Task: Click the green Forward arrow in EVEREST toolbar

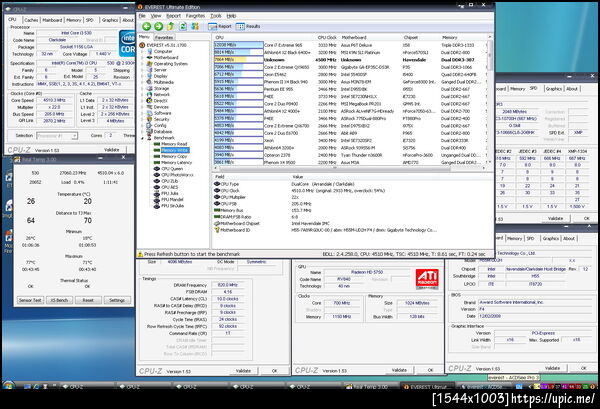Action: tap(158, 26)
